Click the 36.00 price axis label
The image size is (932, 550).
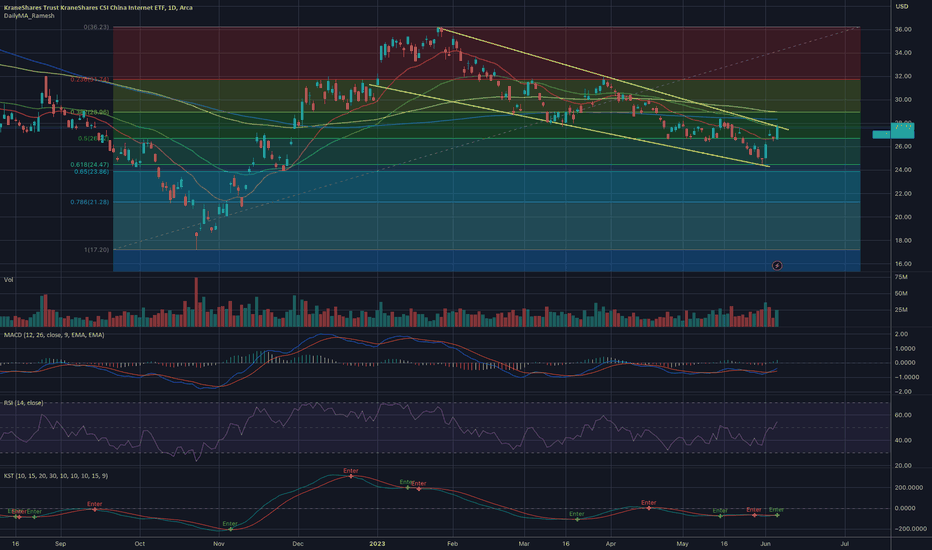pyautogui.click(x=903, y=29)
